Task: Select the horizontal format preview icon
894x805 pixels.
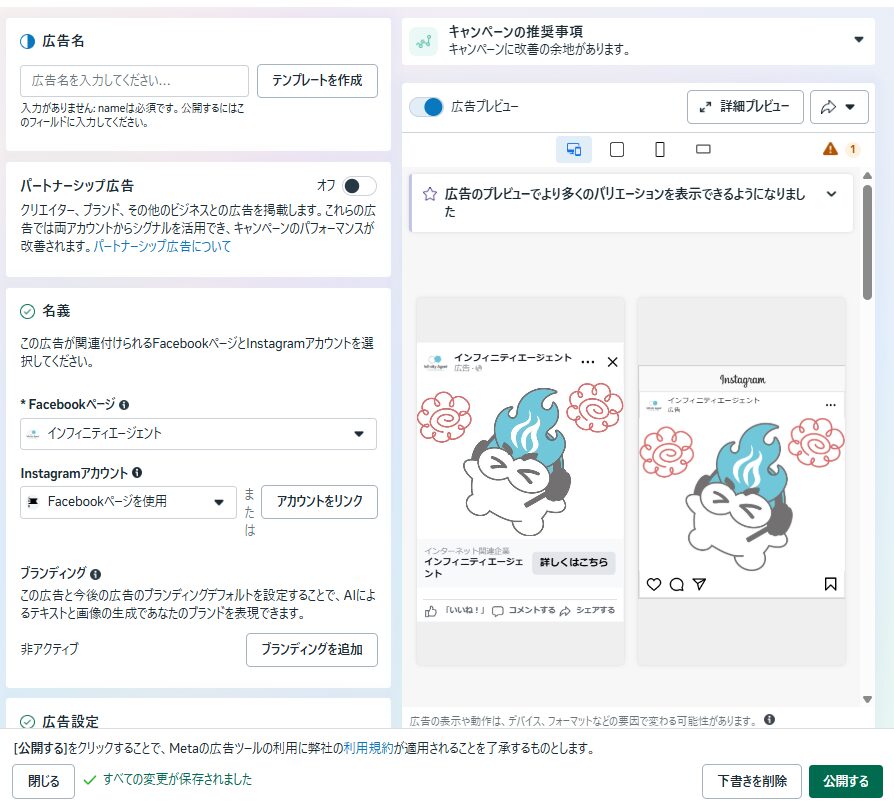Action: coord(703,150)
